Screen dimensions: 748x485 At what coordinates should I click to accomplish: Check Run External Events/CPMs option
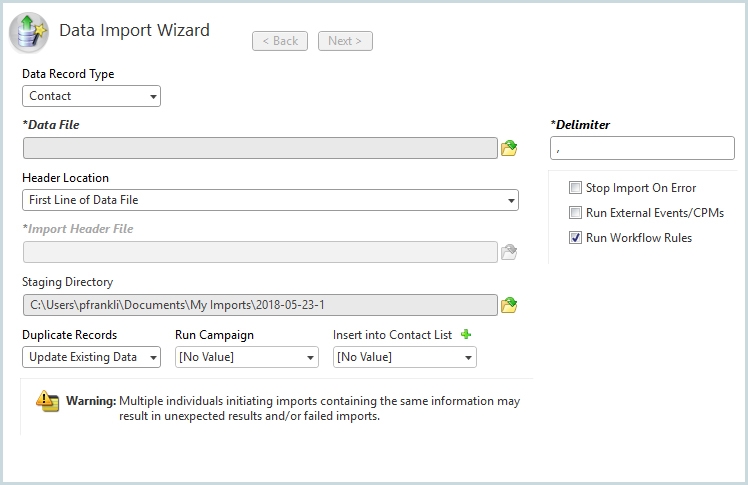[575, 213]
